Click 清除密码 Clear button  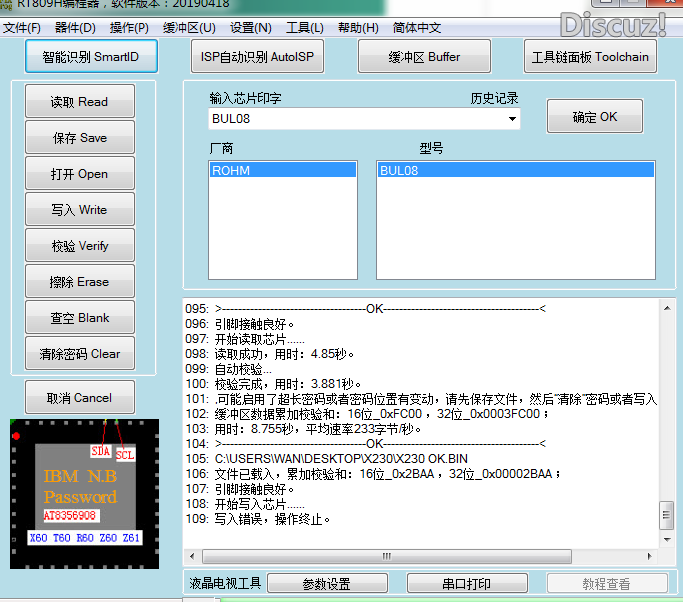click(x=80, y=353)
